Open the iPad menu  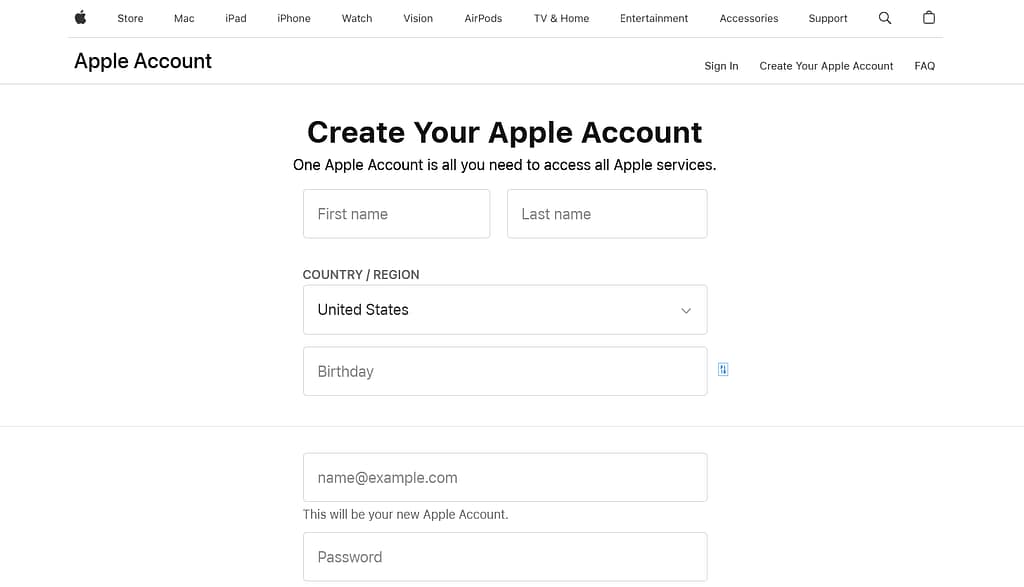pos(236,18)
